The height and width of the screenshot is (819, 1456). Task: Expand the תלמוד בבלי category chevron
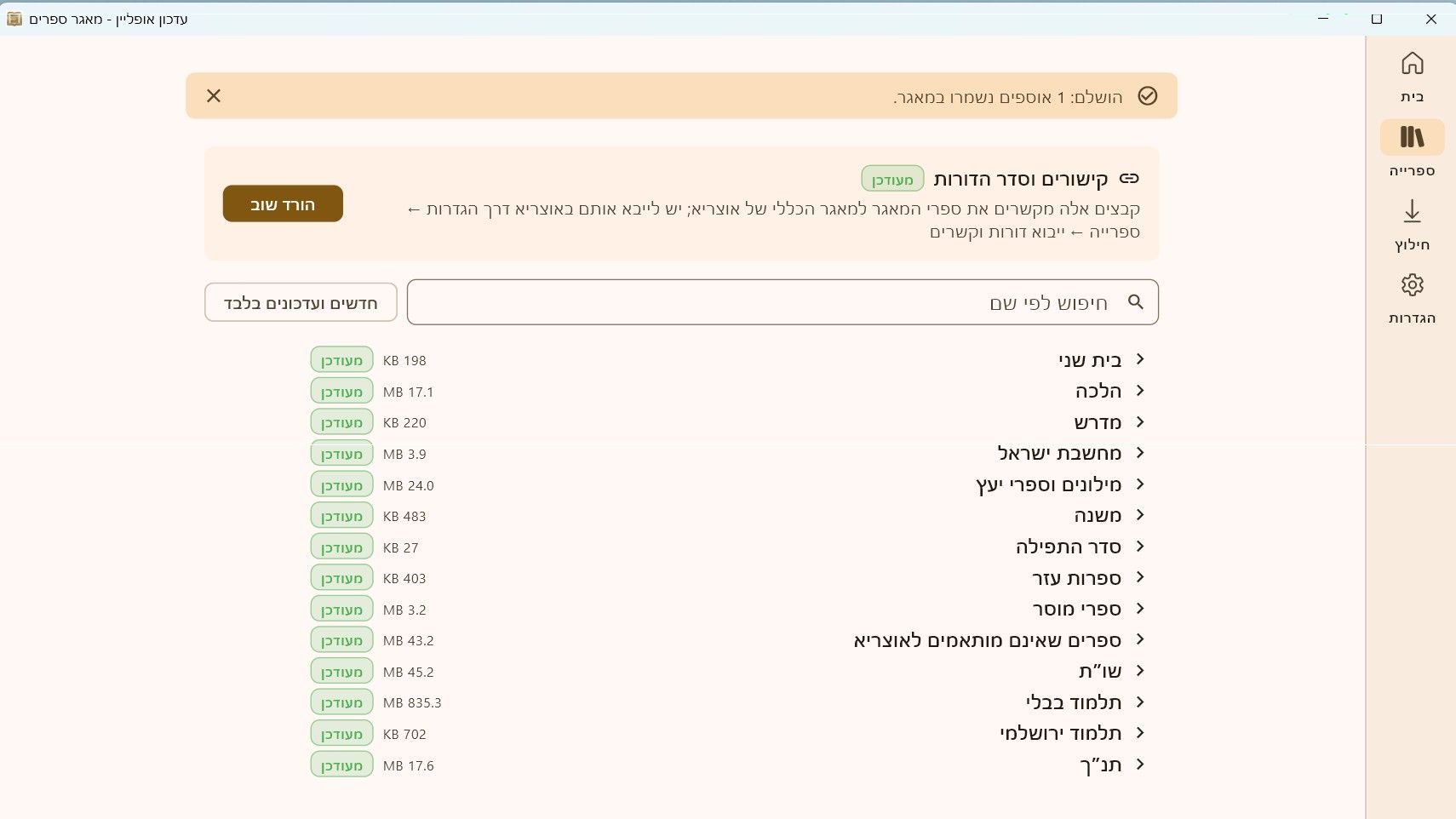click(x=1140, y=702)
